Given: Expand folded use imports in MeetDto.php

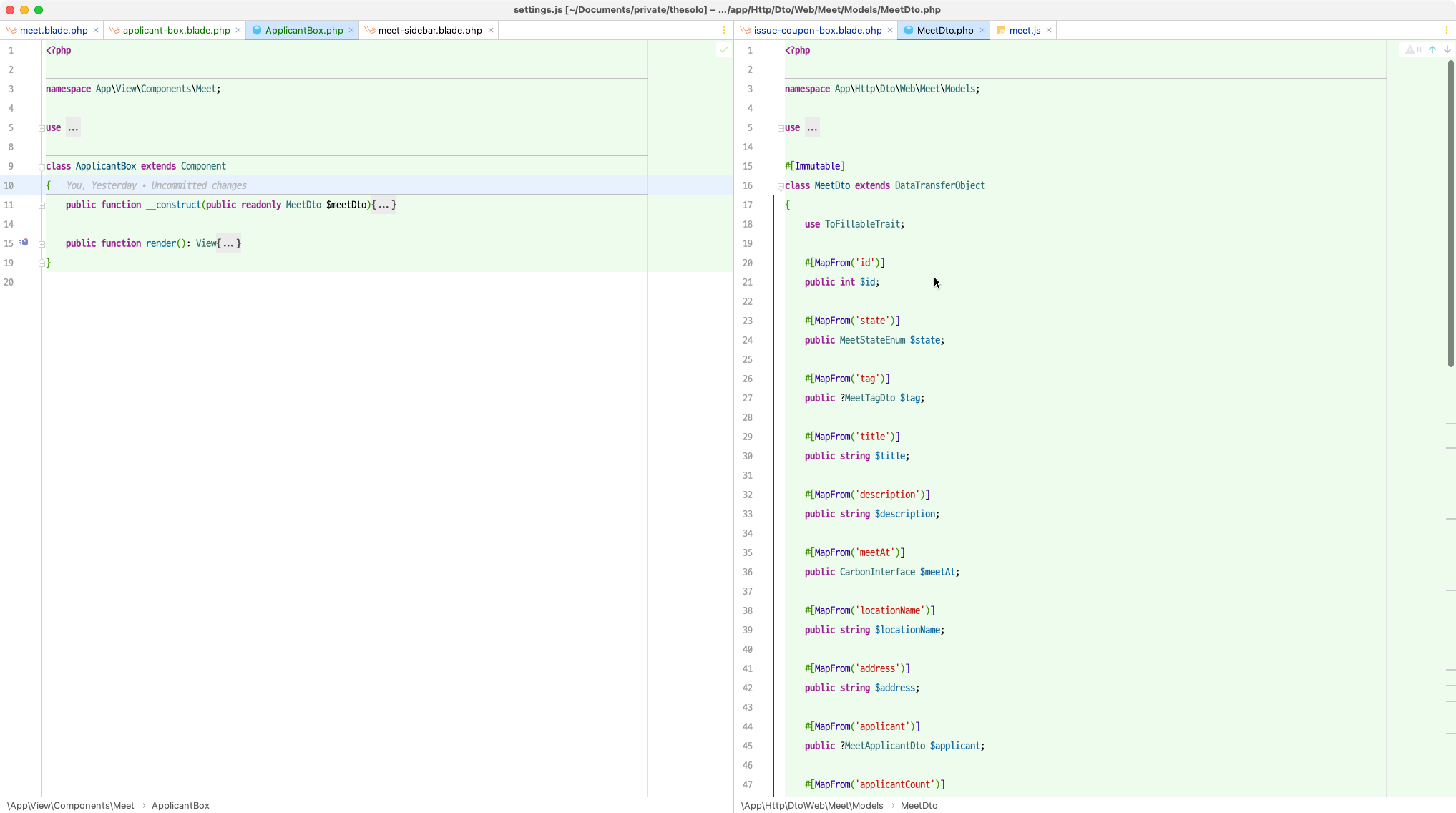Looking at the screenshot, I should (811, 128).
